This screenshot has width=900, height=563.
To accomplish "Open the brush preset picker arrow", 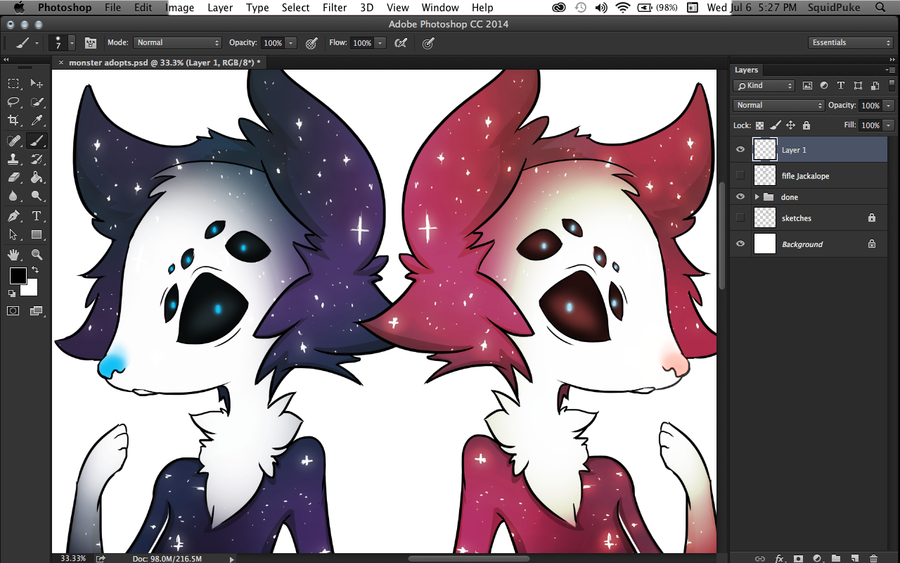I will point(72,43).
